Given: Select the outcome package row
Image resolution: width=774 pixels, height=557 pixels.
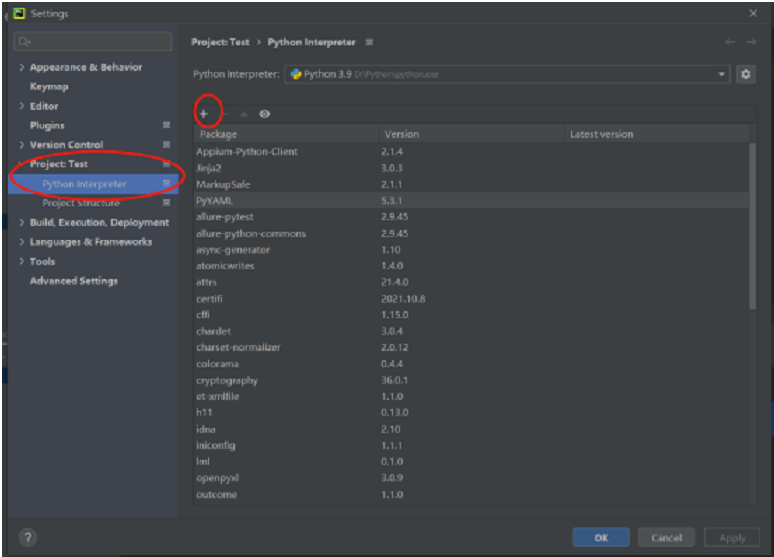Looking at the screenshot, I should coord(471,494).
